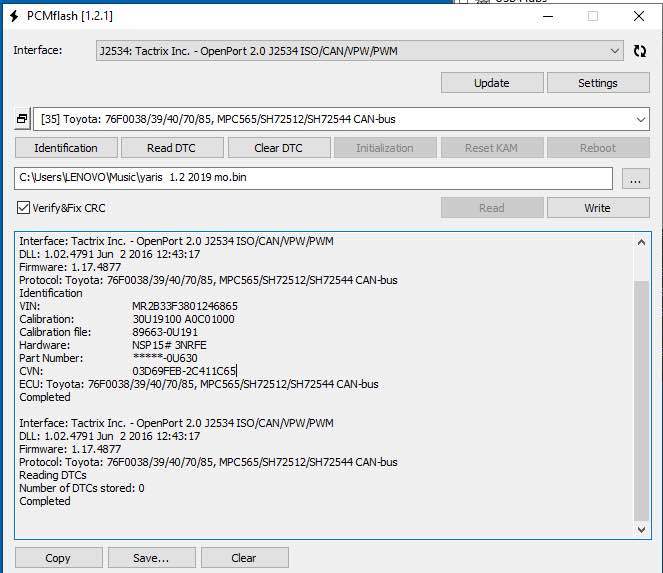Click the refresh interfaces icon
Viewport: 663px width, 573px height.
(x=640, y=51)
